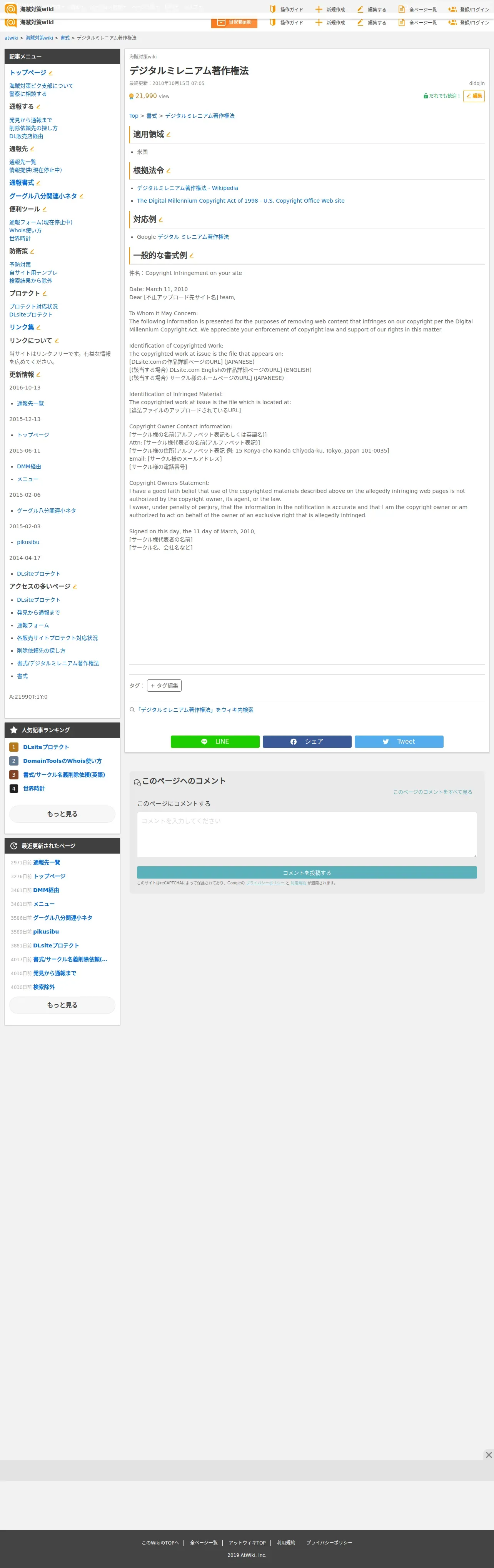Close the bottom ad banner with X

click(x=489, y=1455)
